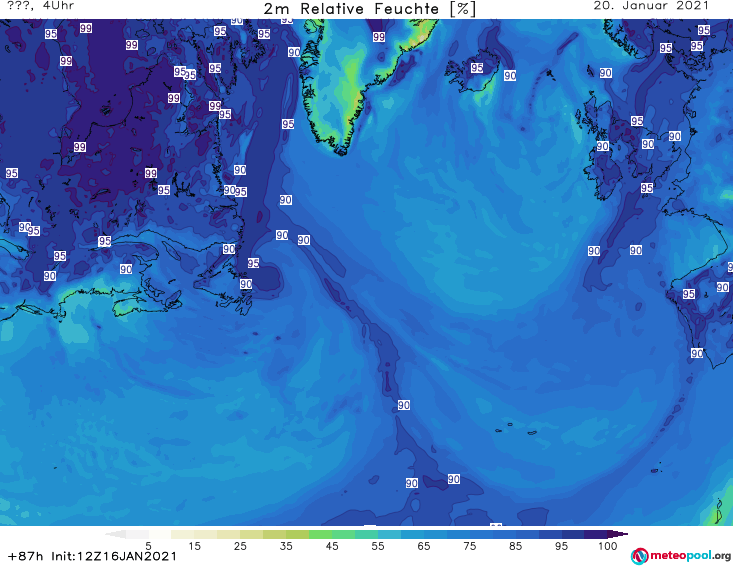Click the '+87h' forecast offset text
The width and height of the screenshot is (733, 566).
coord(26,556)
